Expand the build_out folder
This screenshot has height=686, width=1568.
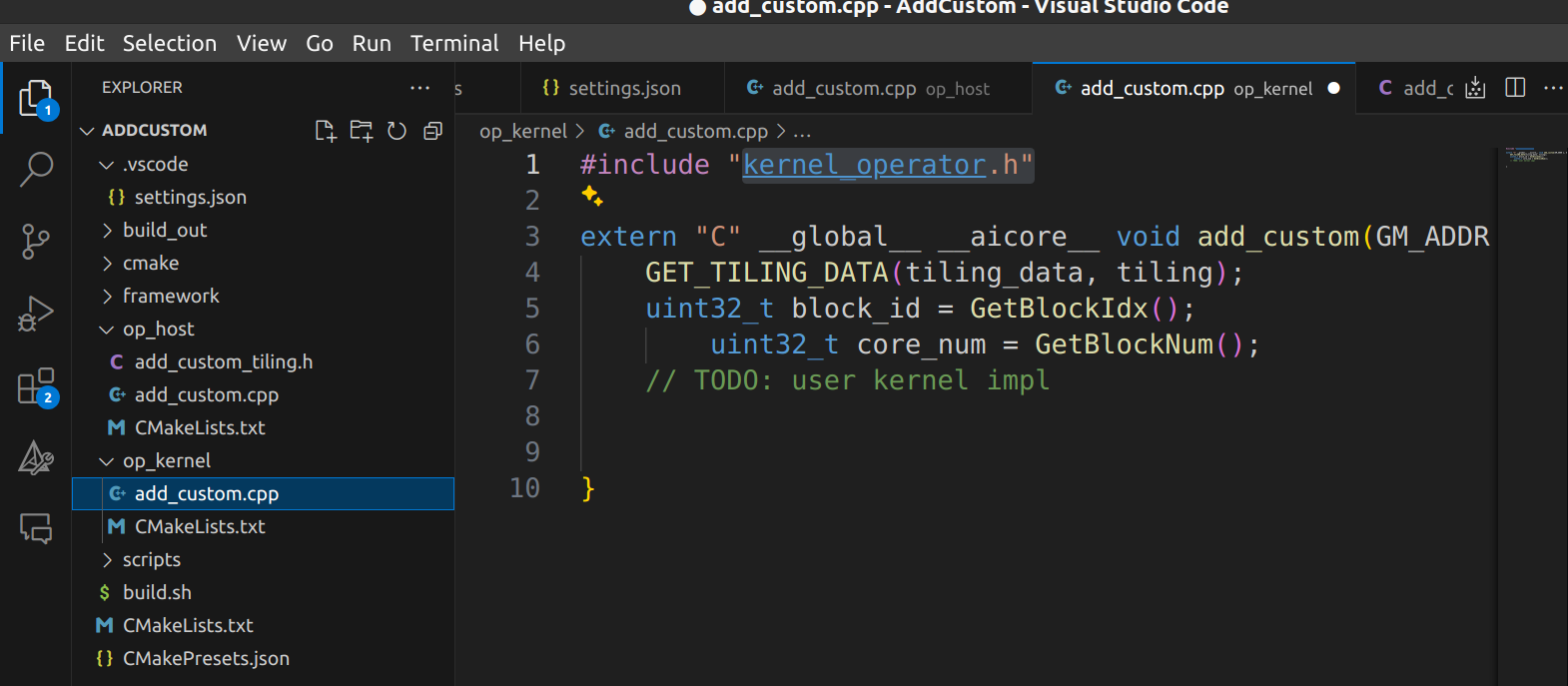pos(107,230)
